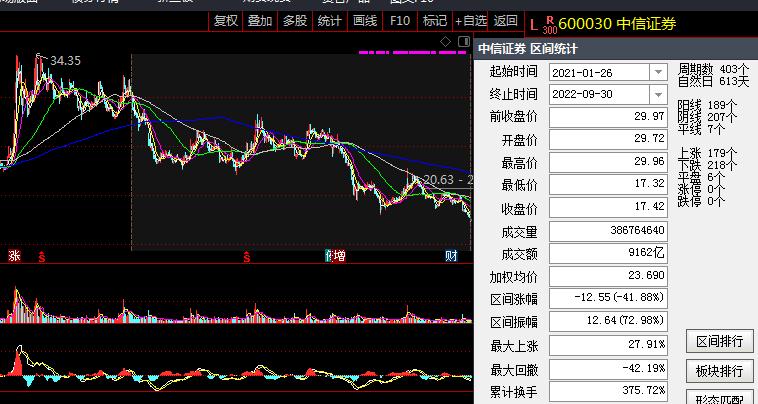
Task: Toggle the panel layout icon beside the diamond
Action: [464, 42]
